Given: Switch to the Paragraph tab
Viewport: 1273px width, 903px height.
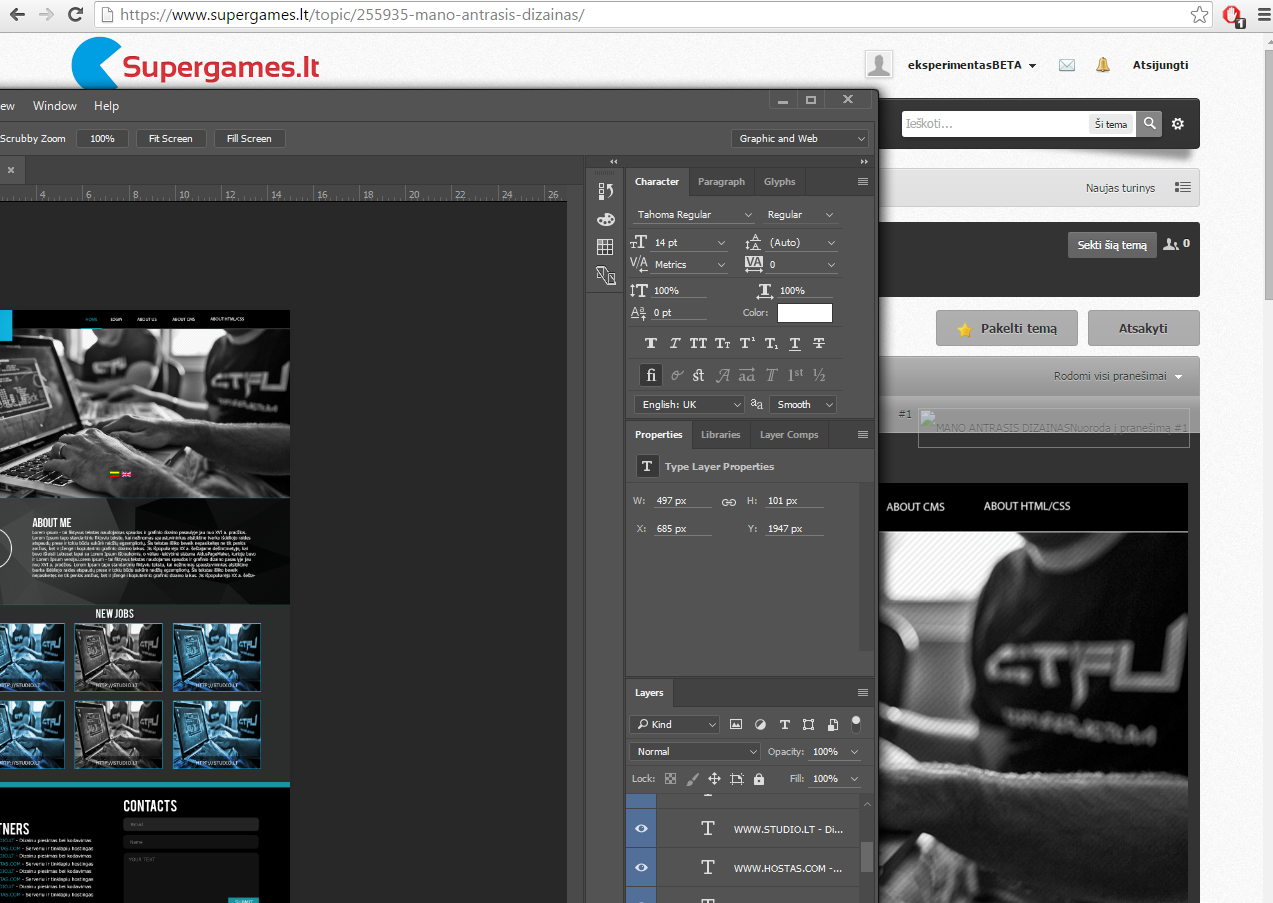Looking at the screenshot, I should click(x=721, y=182).
